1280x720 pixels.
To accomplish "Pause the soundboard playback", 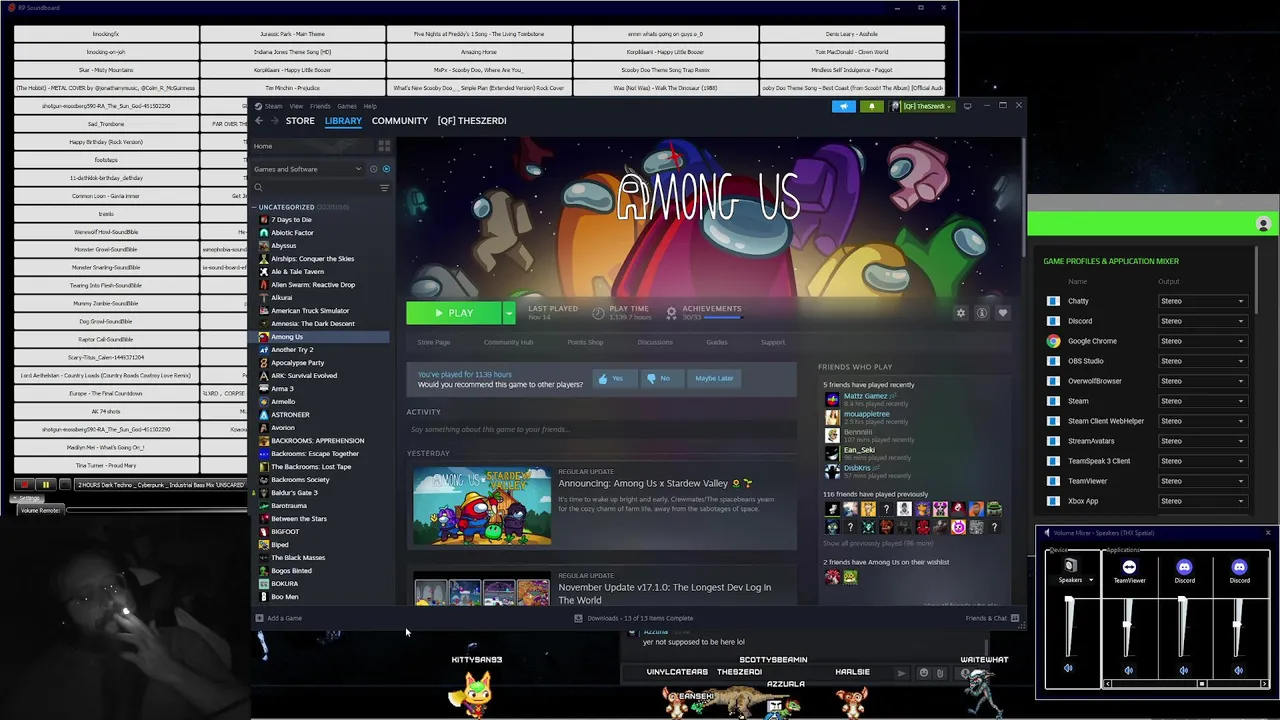I will 45,485.
